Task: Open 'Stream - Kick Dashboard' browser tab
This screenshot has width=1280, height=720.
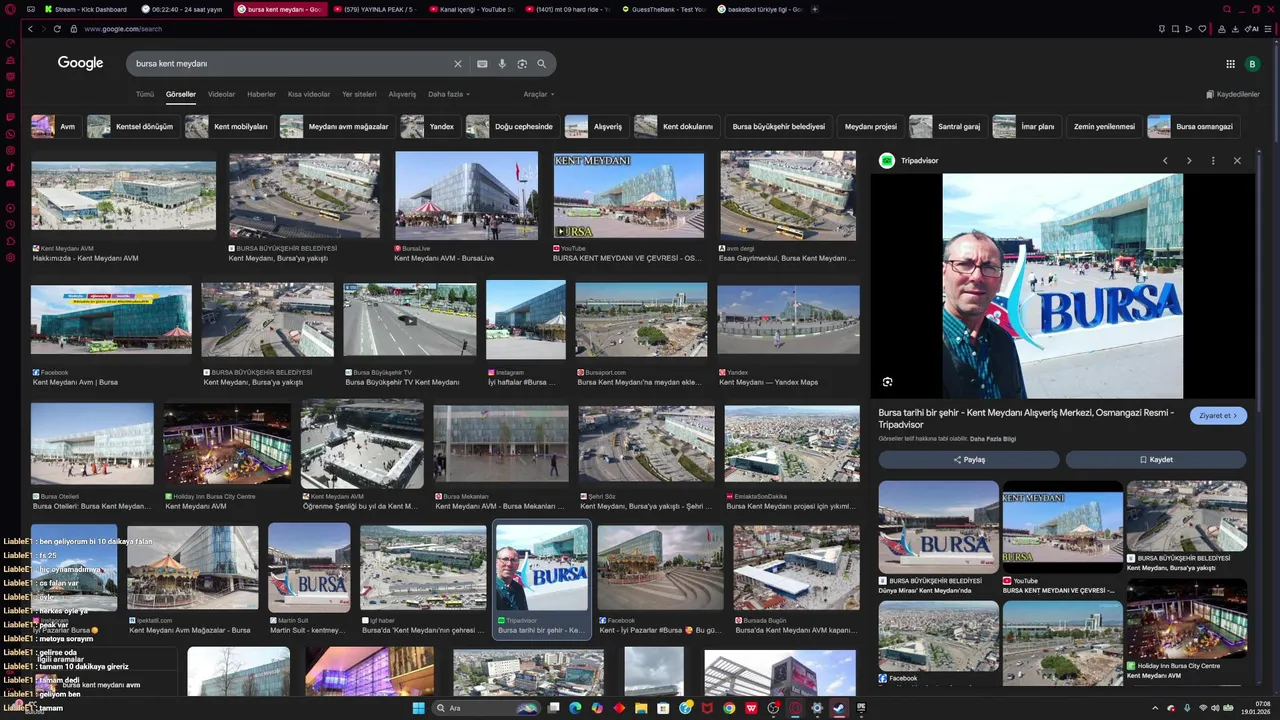Action: [x=84, y=9]
